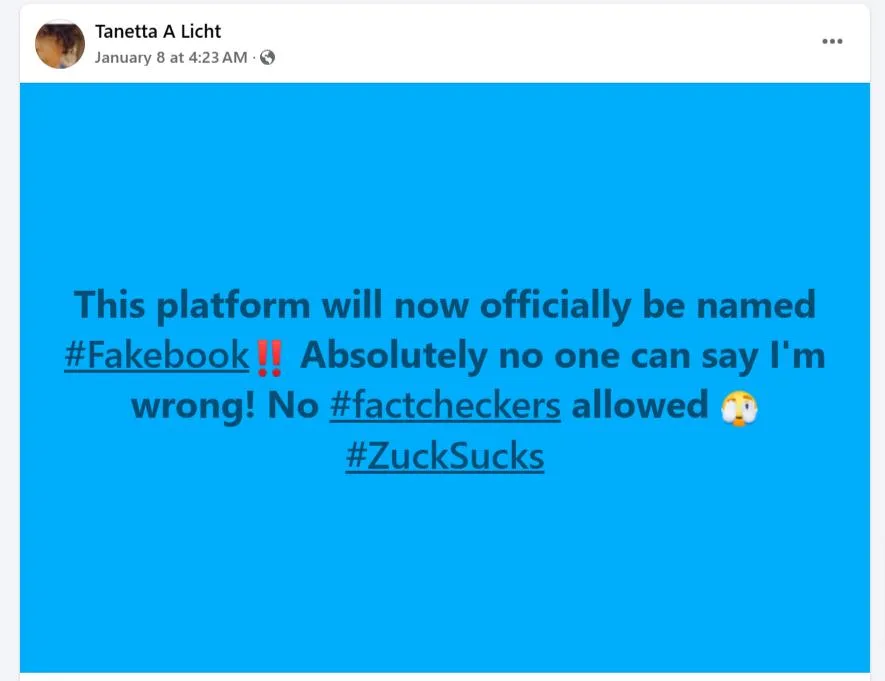Viewport: 885px width, 681px height.
Task: Click the word "allowed" in the post
Action: click(640, 406)
